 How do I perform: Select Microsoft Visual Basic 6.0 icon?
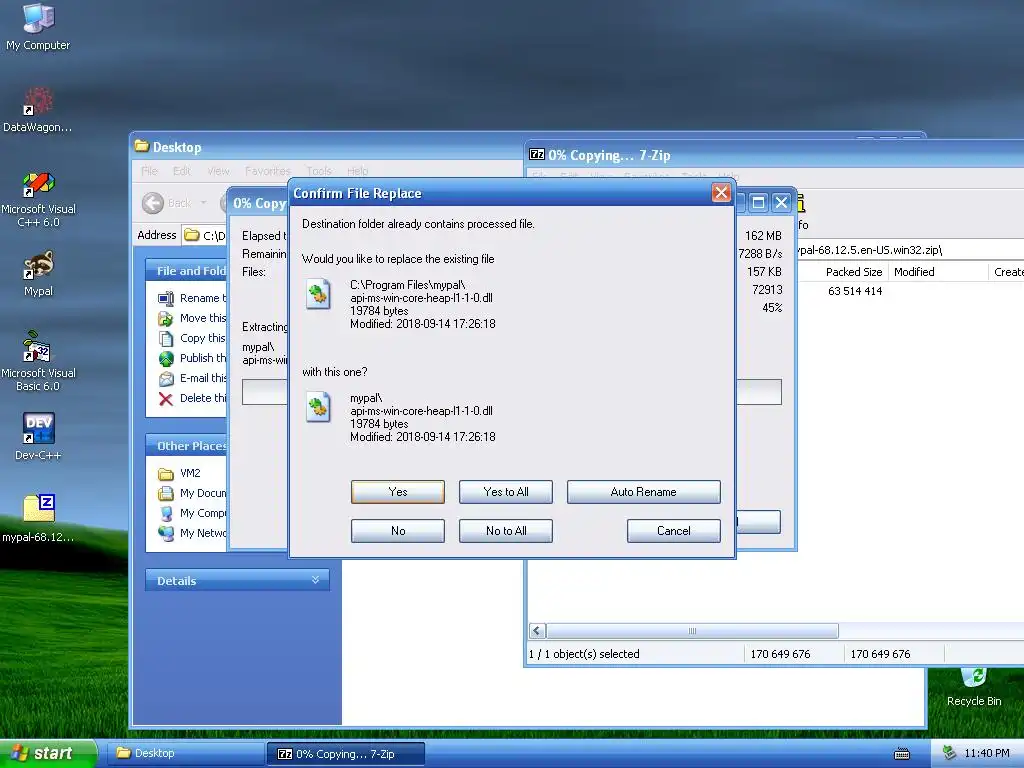38,362
